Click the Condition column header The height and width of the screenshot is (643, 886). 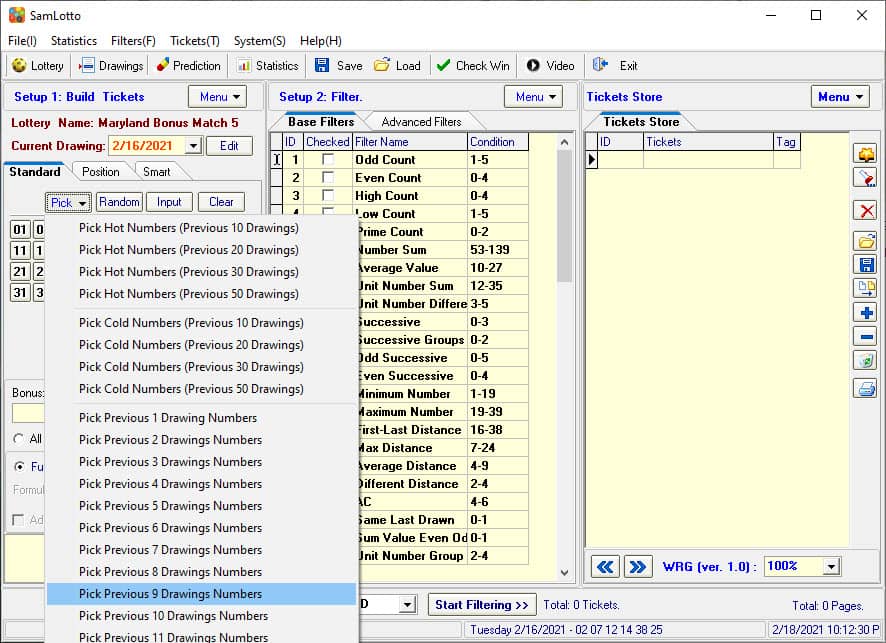(498, 142)
